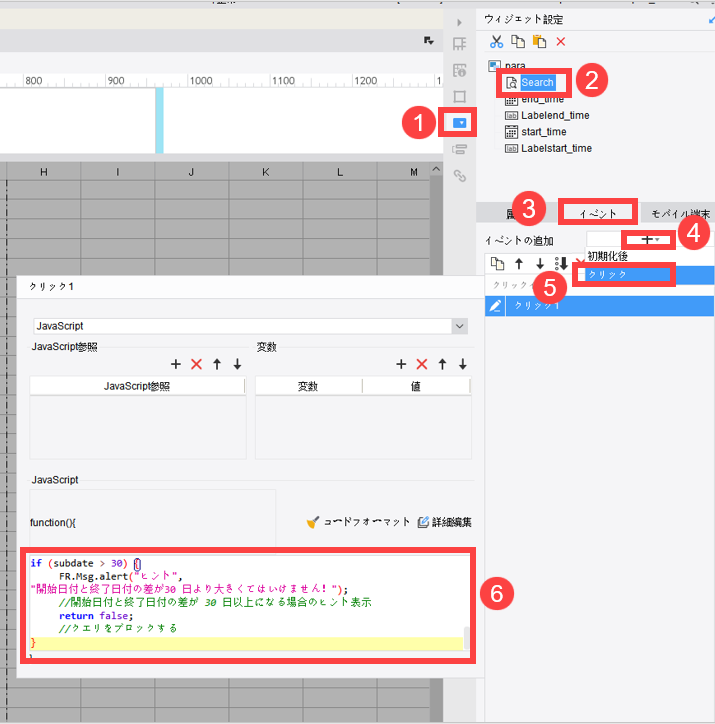
Task: Add a variable with plus icon
Action: (401, 364)
